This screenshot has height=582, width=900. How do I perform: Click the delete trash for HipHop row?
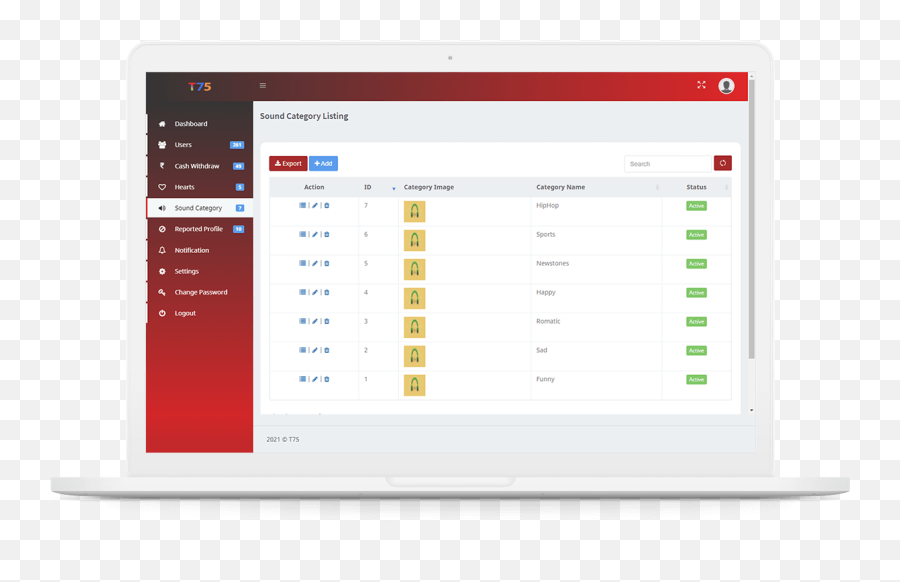327,205
